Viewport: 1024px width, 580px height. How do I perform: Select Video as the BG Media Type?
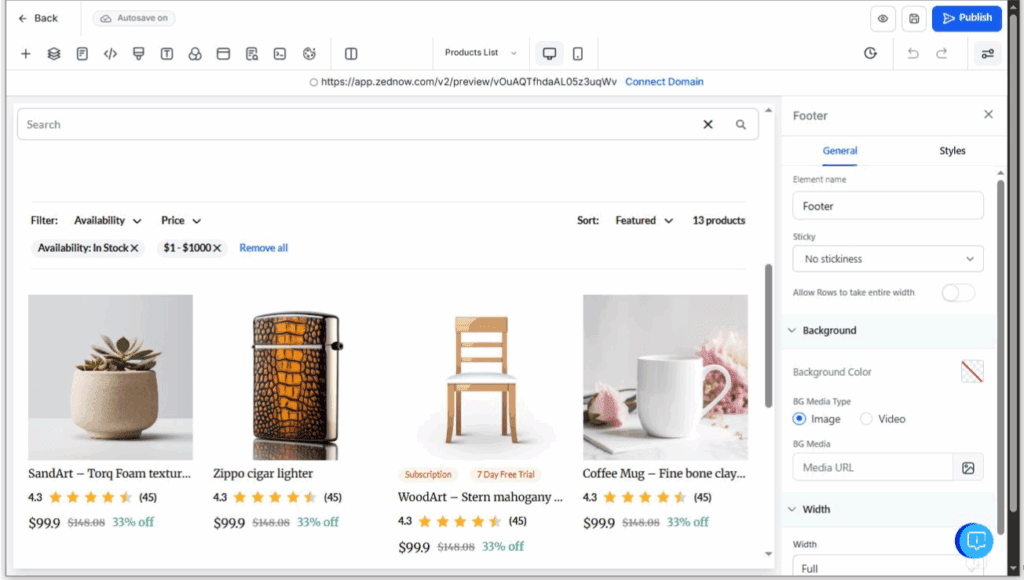[865, 419]
